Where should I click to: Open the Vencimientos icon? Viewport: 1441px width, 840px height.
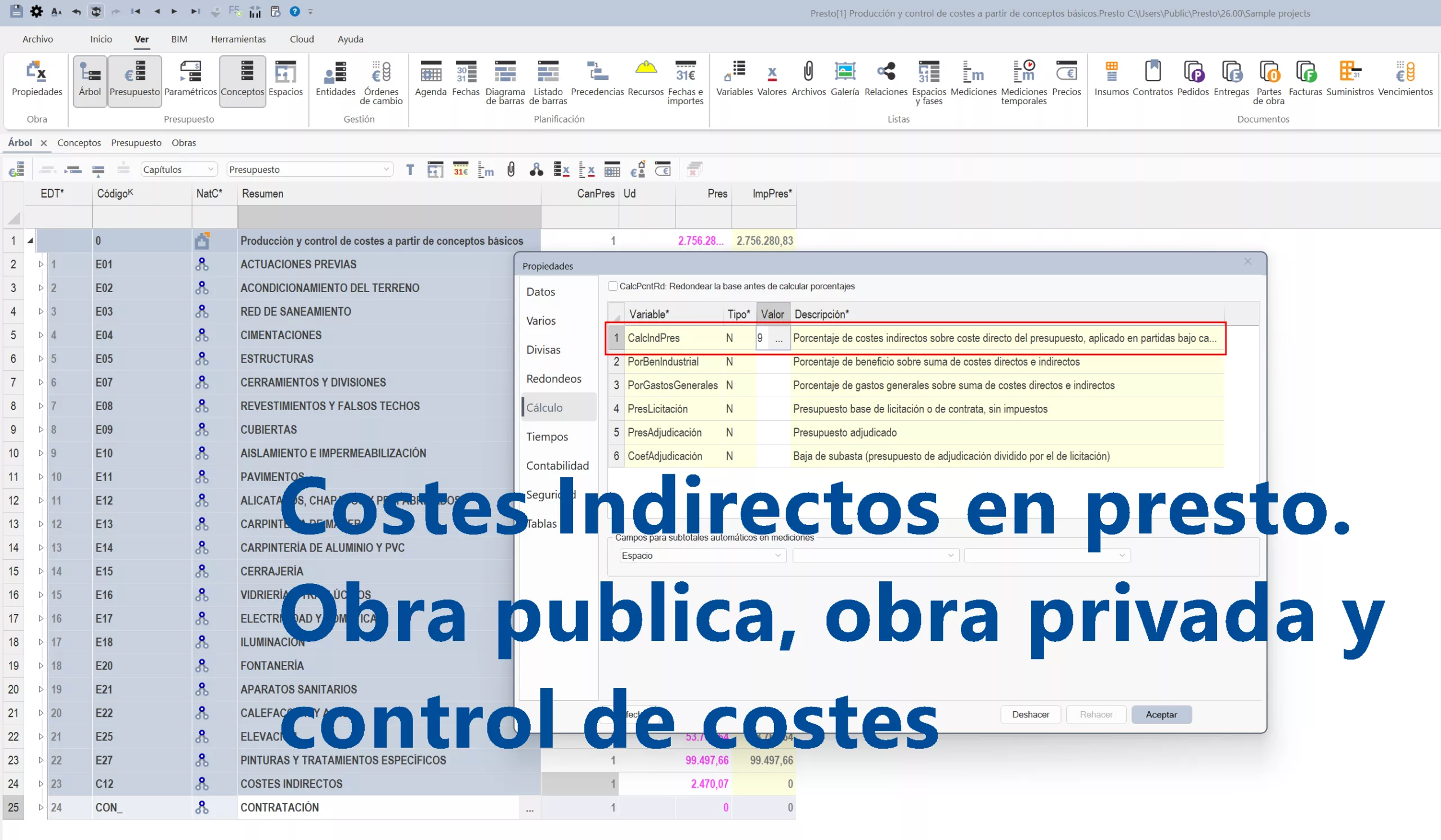pos(1405,79)
